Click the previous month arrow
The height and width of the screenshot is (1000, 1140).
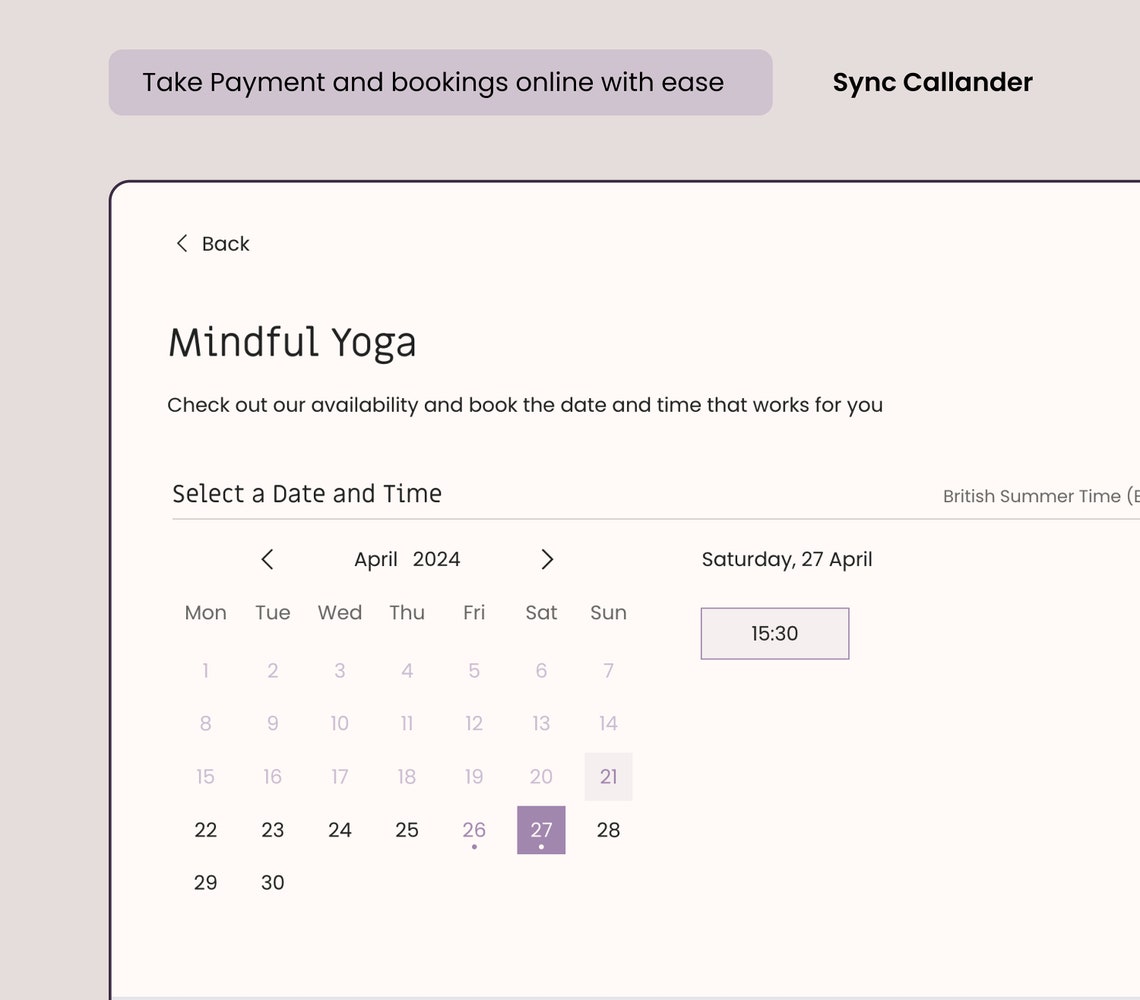[268, 560]
